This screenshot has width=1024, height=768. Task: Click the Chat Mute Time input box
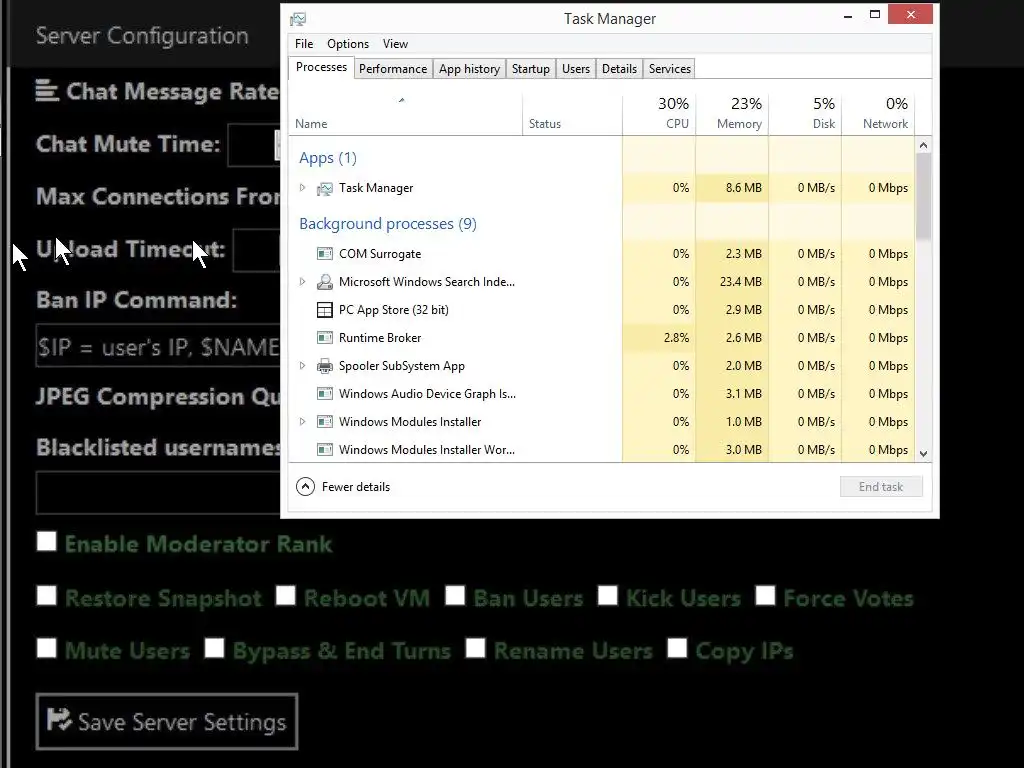pos(253,144)
